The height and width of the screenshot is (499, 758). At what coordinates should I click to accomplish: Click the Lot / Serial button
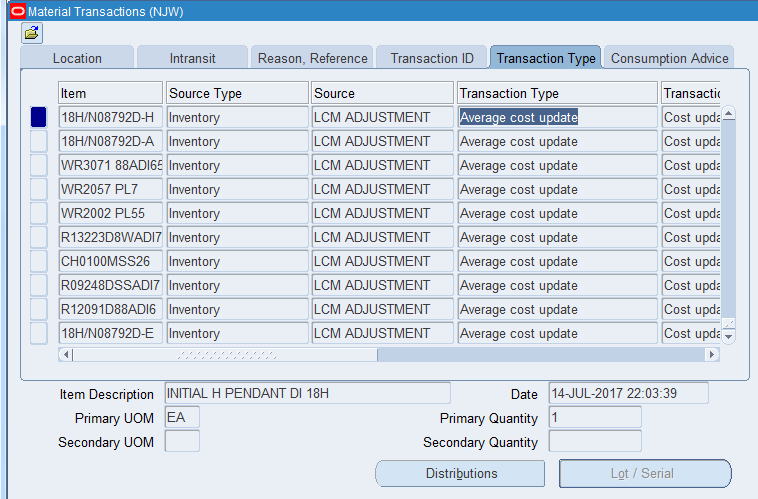click(x=645, y=473)
